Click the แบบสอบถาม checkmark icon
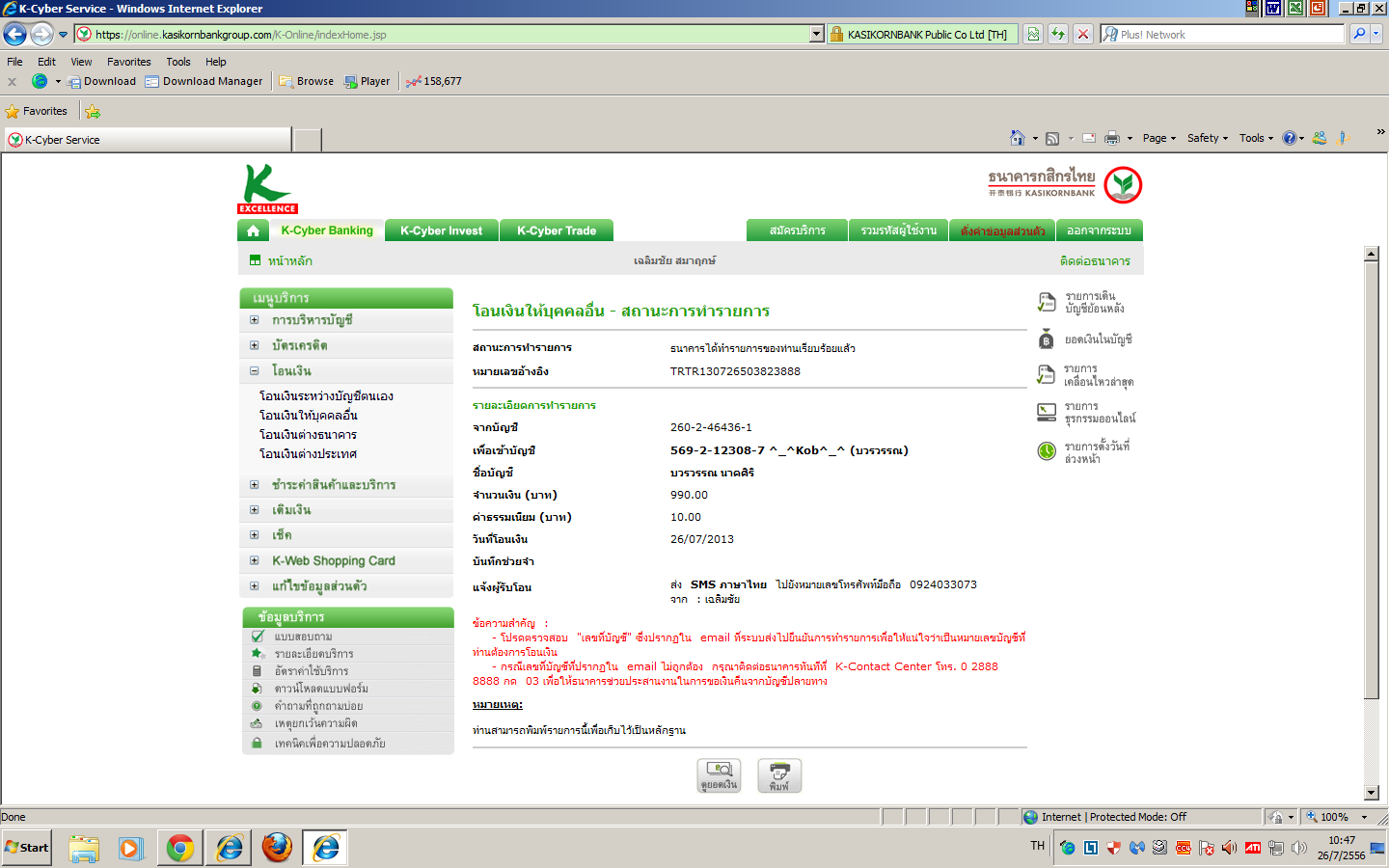 258,637
